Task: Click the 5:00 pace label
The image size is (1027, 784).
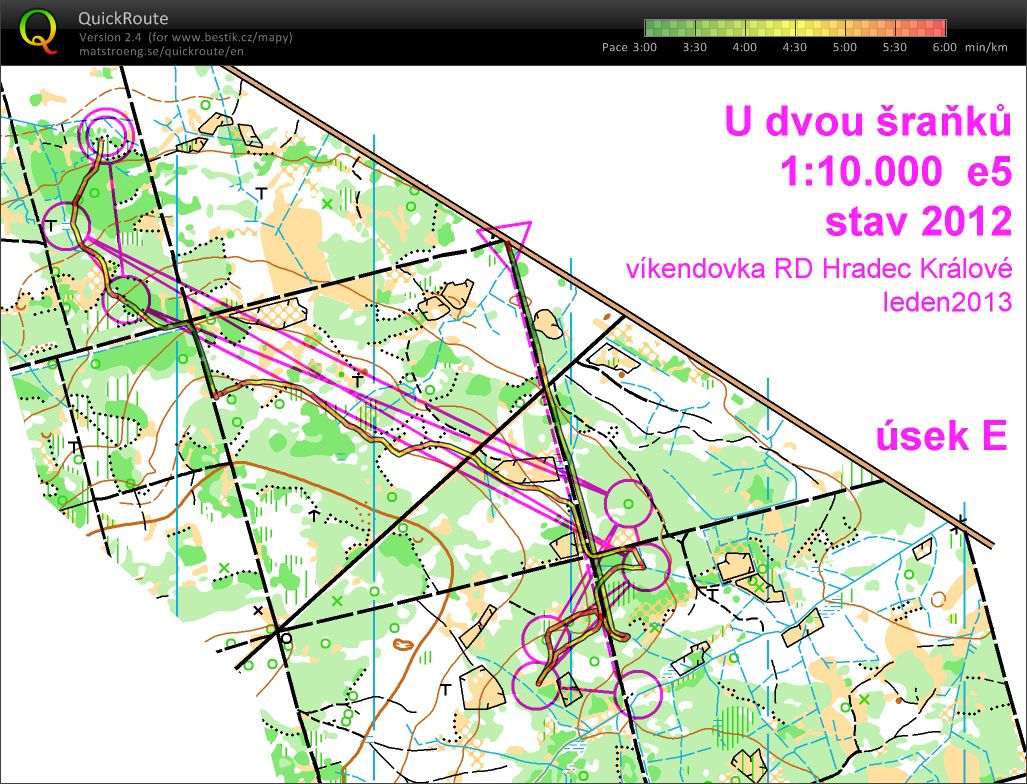Action: pos(844,47)
